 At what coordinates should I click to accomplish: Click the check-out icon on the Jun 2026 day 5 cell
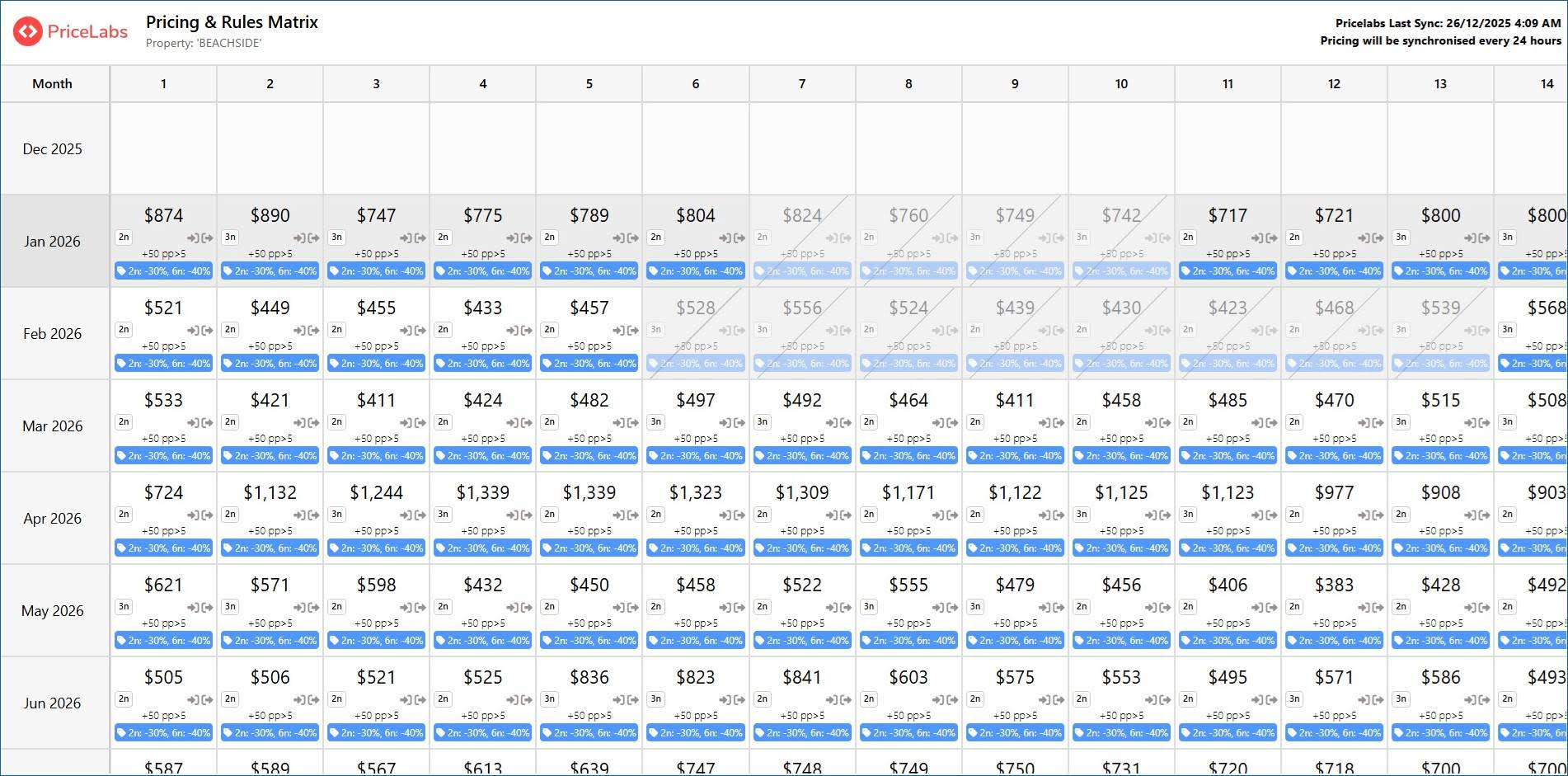632,700
